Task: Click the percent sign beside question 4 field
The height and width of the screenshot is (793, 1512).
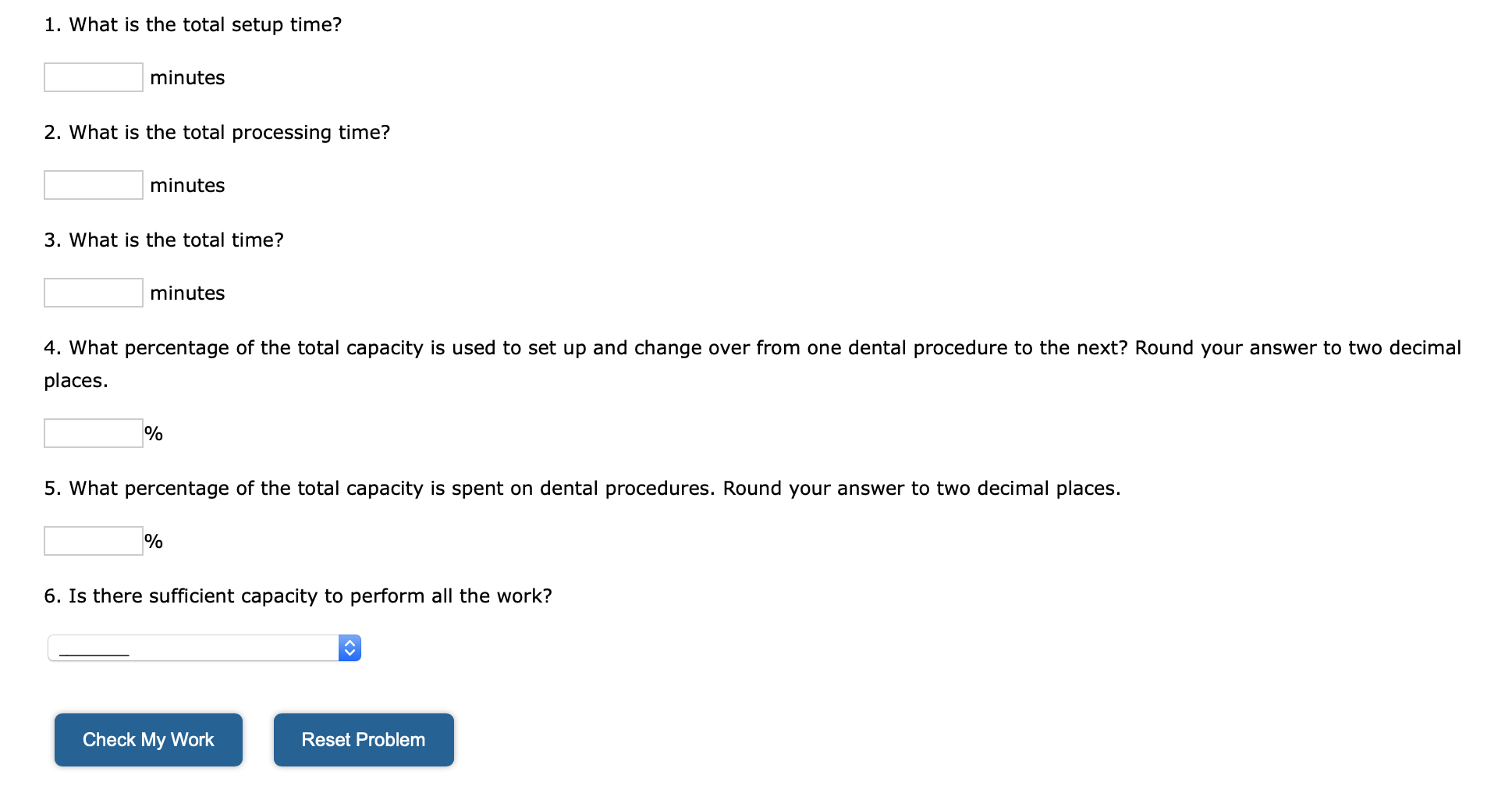Action: pos(154,434)
